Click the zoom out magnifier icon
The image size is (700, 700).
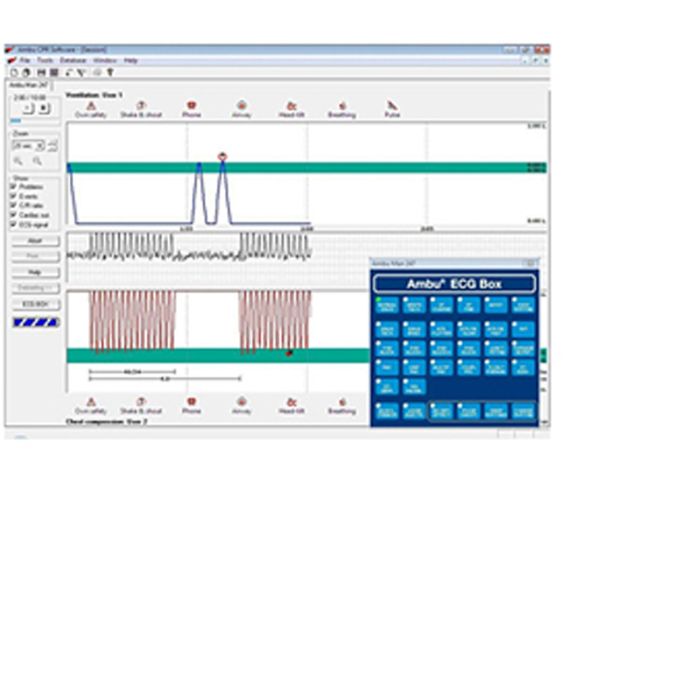[37, 161]
